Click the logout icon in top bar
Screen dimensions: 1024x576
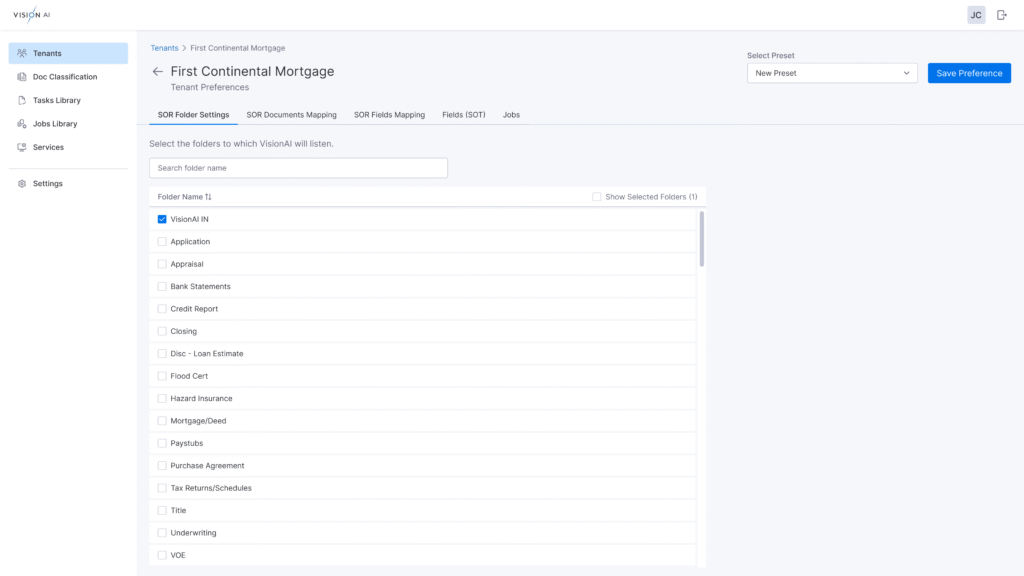point(1002,15)
